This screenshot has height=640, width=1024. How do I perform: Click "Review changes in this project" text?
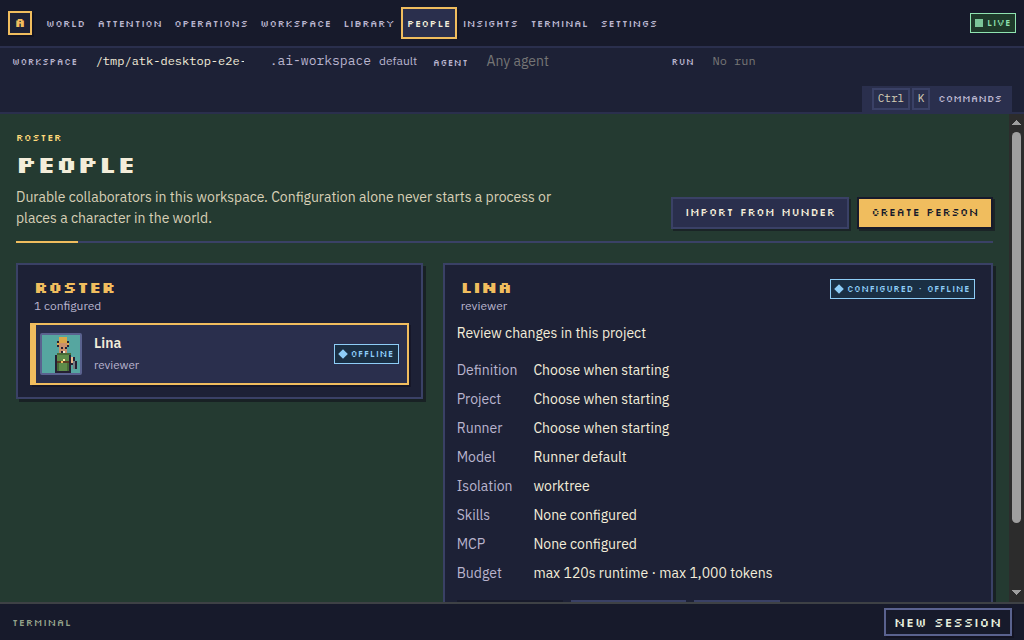[x=551, y=333]
